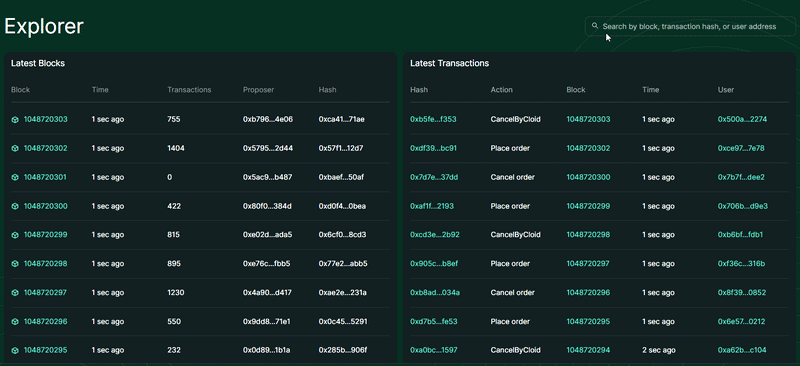
Task: Click proposer 0xb796...4e06
Action: coord(268,119)
